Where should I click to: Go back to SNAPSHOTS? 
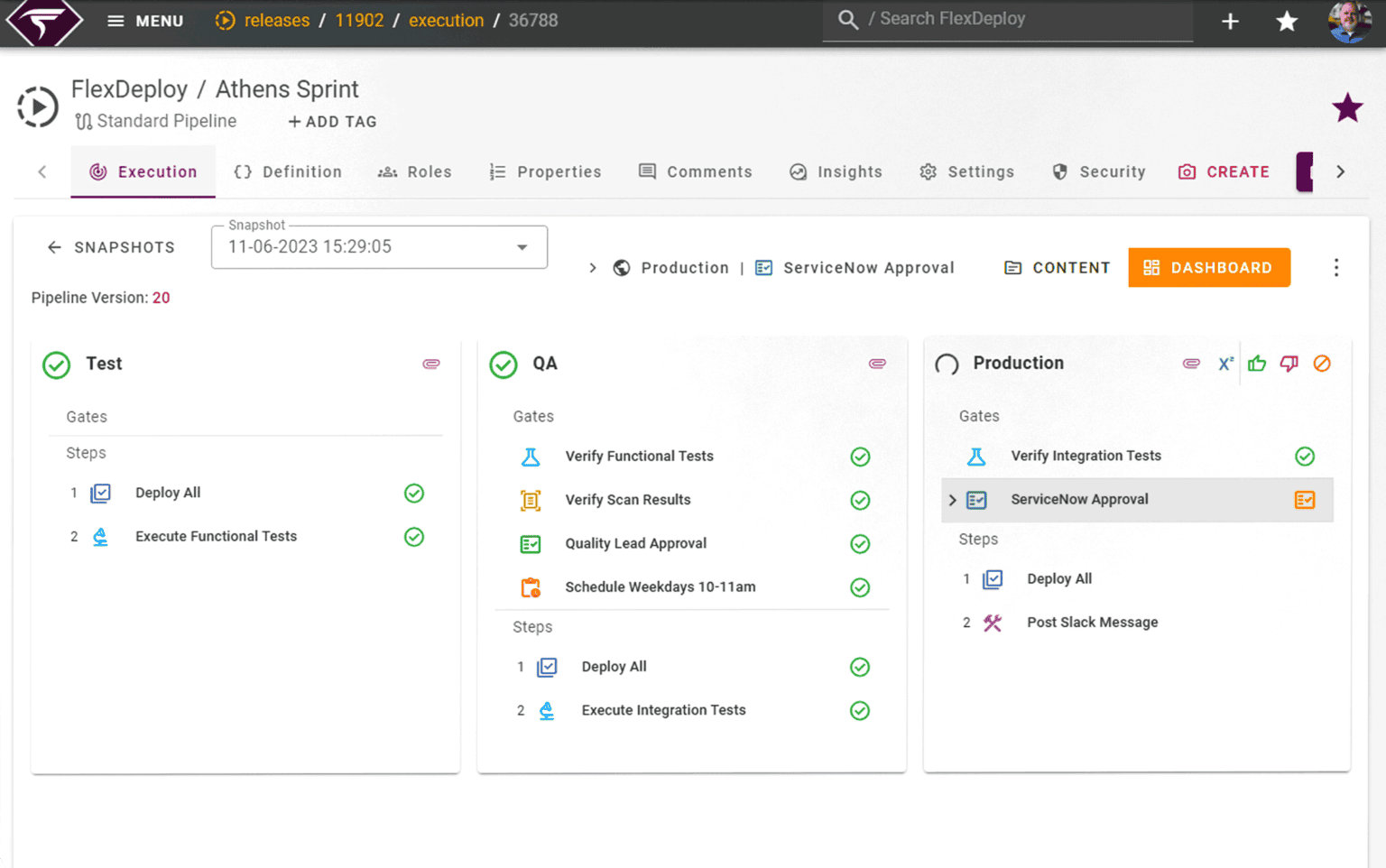coord(111,247)
